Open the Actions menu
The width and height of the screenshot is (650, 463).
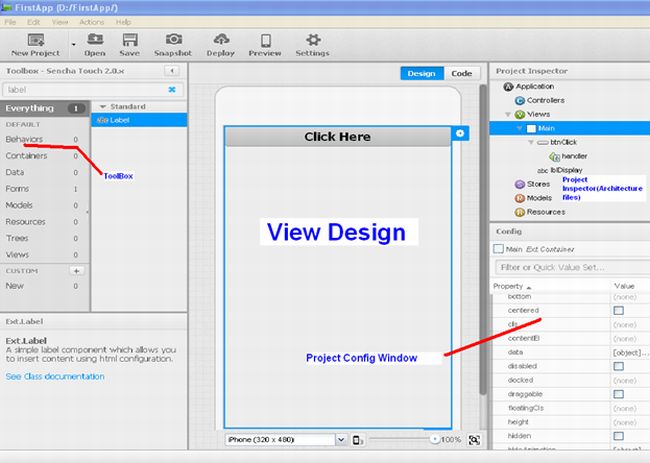click(x=92, y=22)
